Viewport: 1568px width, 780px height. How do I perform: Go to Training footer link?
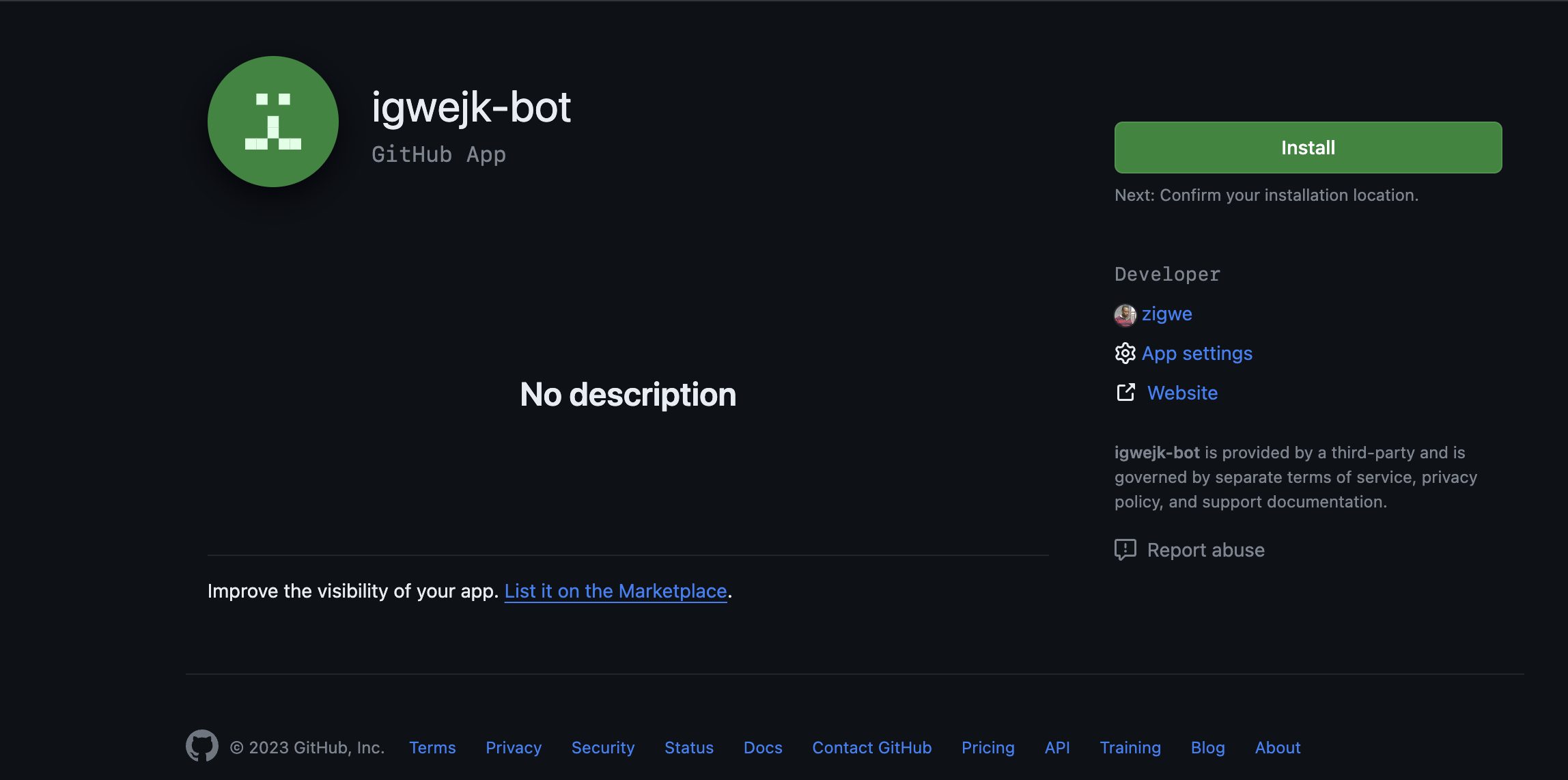click(1130, 748)
